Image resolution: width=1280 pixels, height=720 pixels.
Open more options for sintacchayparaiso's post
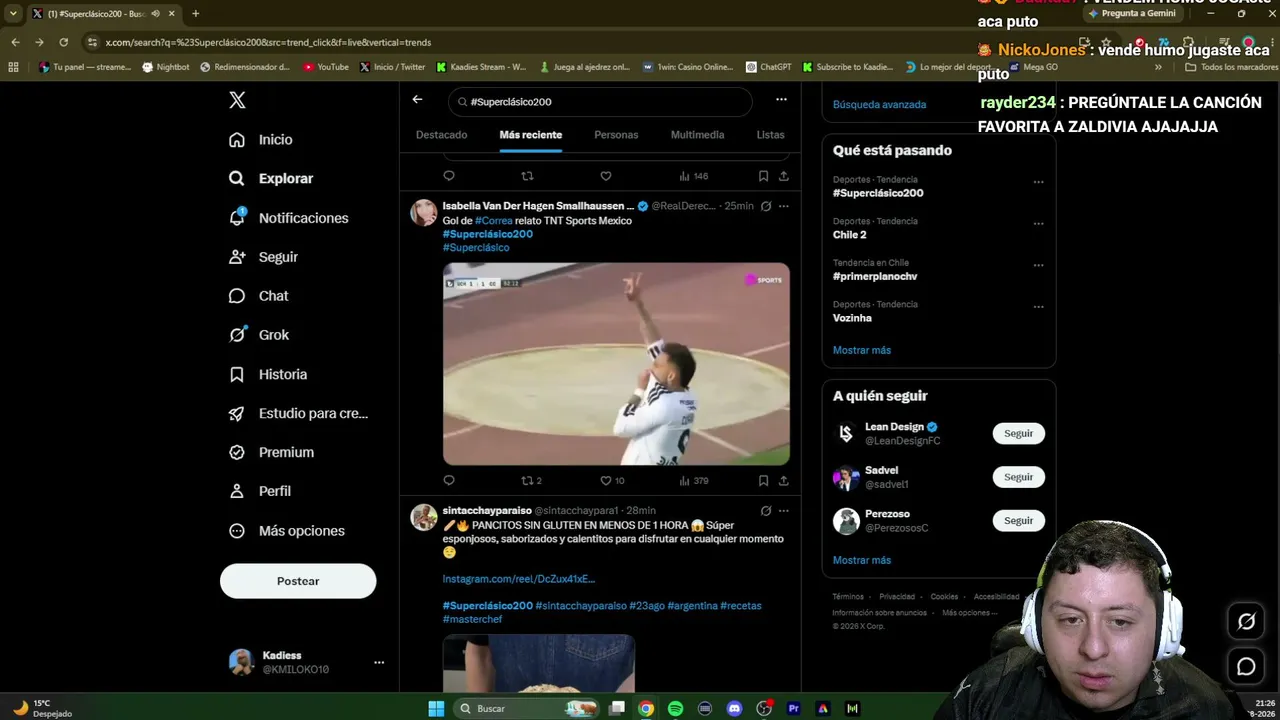(783, 511)
